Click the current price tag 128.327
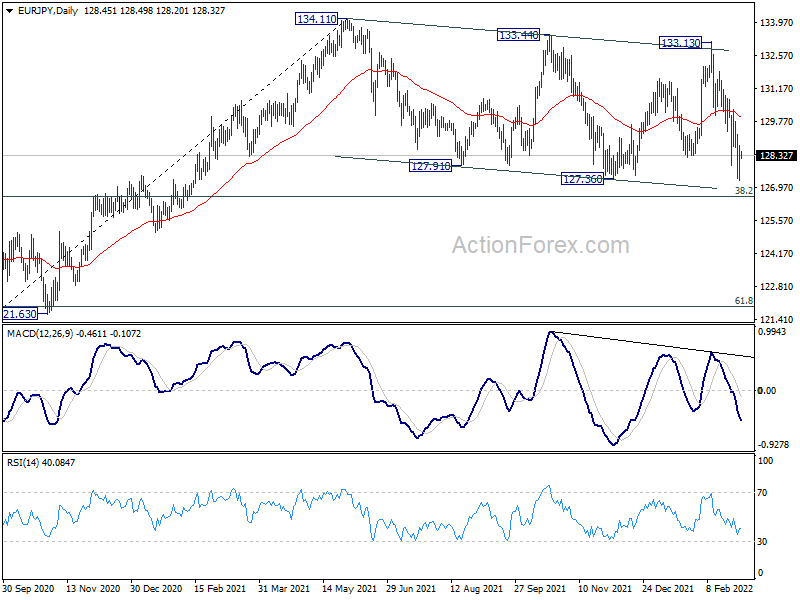Image resolution: width=800 pixels, height=600 pixels. point(776,155)
